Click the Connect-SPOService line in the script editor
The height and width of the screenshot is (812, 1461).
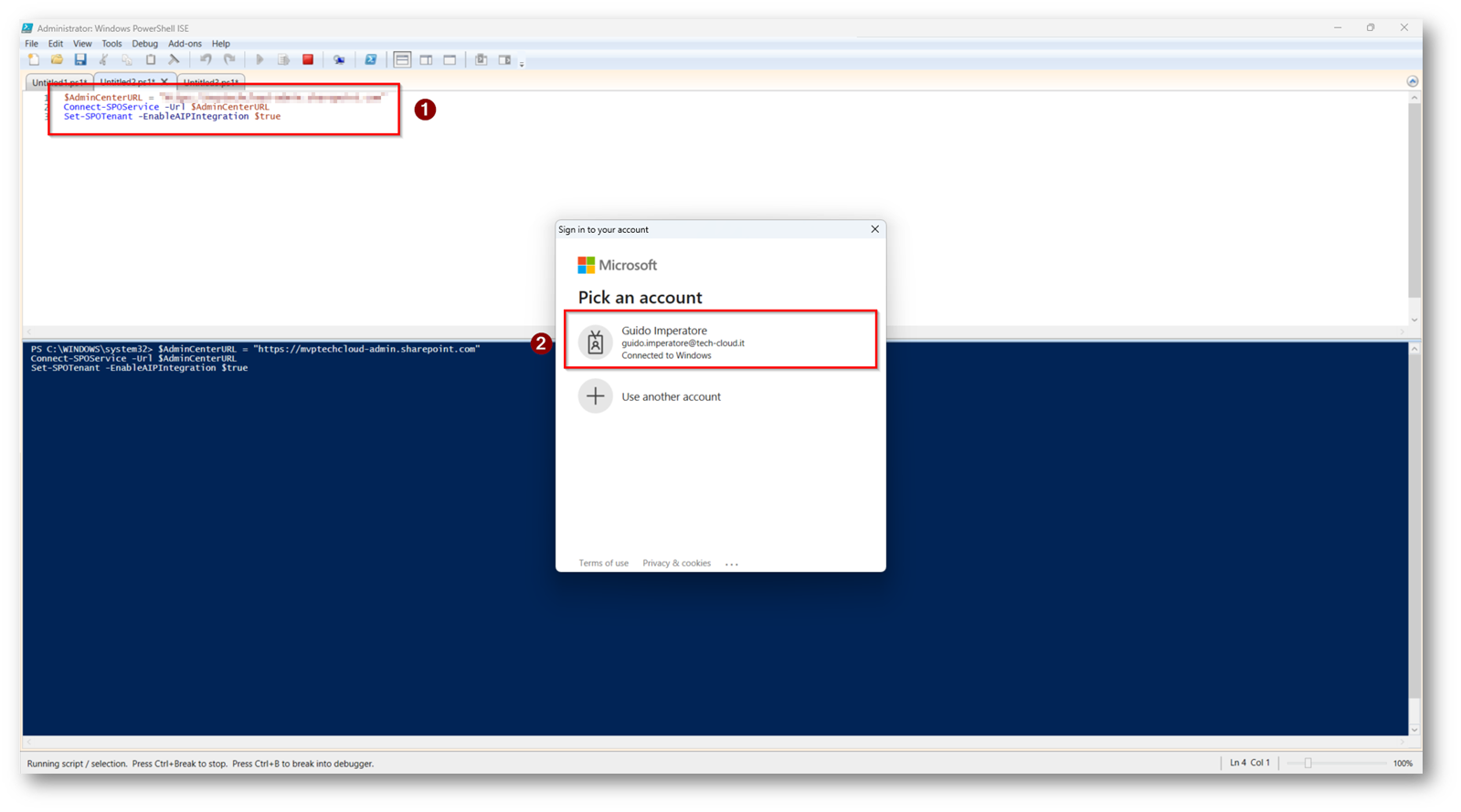(x=166, y=107)
